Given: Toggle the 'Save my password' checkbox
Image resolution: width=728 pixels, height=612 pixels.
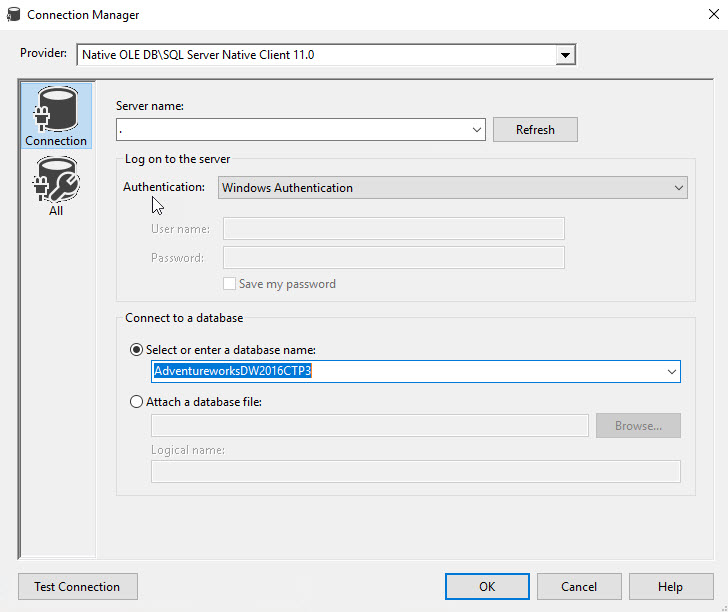Looking at the screenshot, I should pos(230,284).
